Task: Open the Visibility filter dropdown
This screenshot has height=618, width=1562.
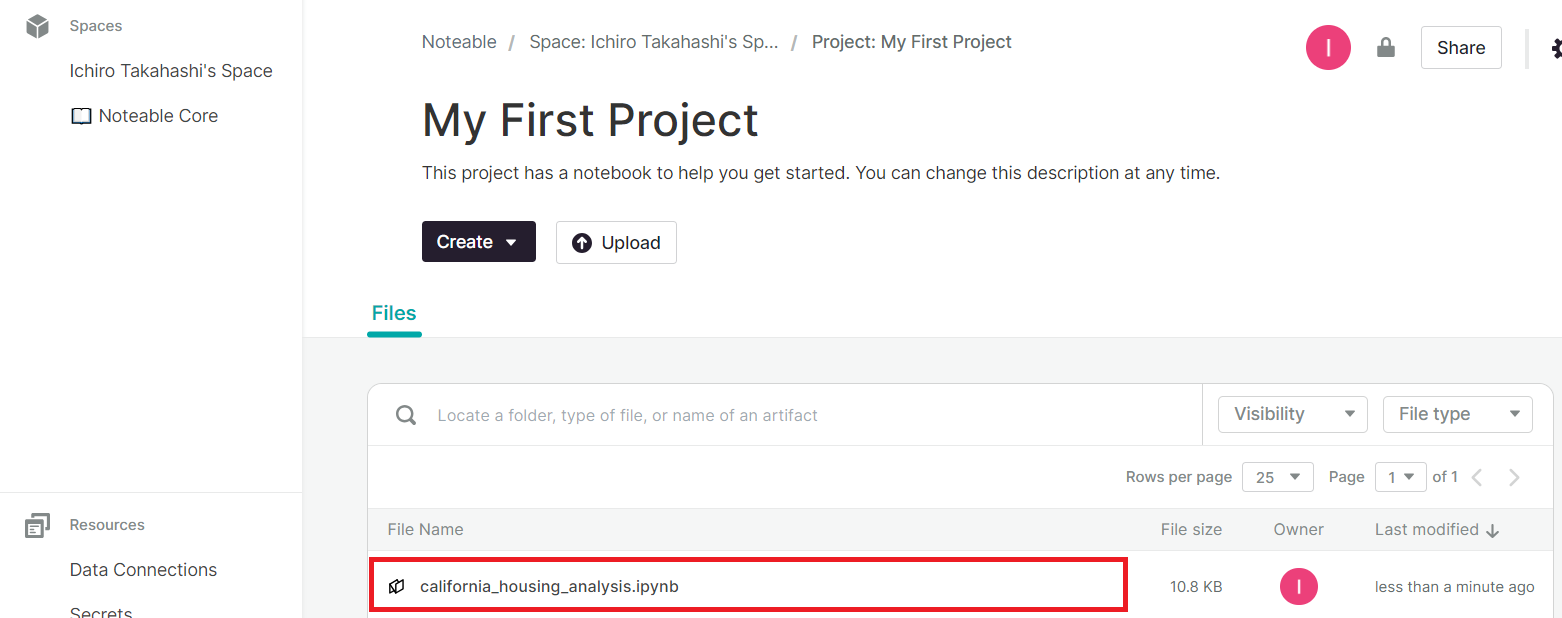Action: pyautogui.click(x=1292, y=414)
